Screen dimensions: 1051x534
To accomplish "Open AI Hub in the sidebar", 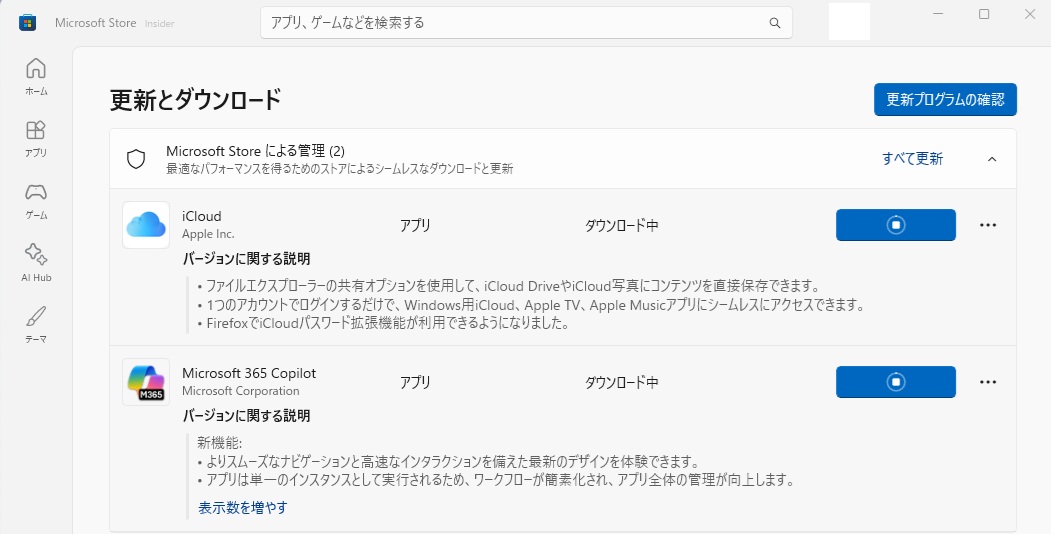I will (36, 263).
